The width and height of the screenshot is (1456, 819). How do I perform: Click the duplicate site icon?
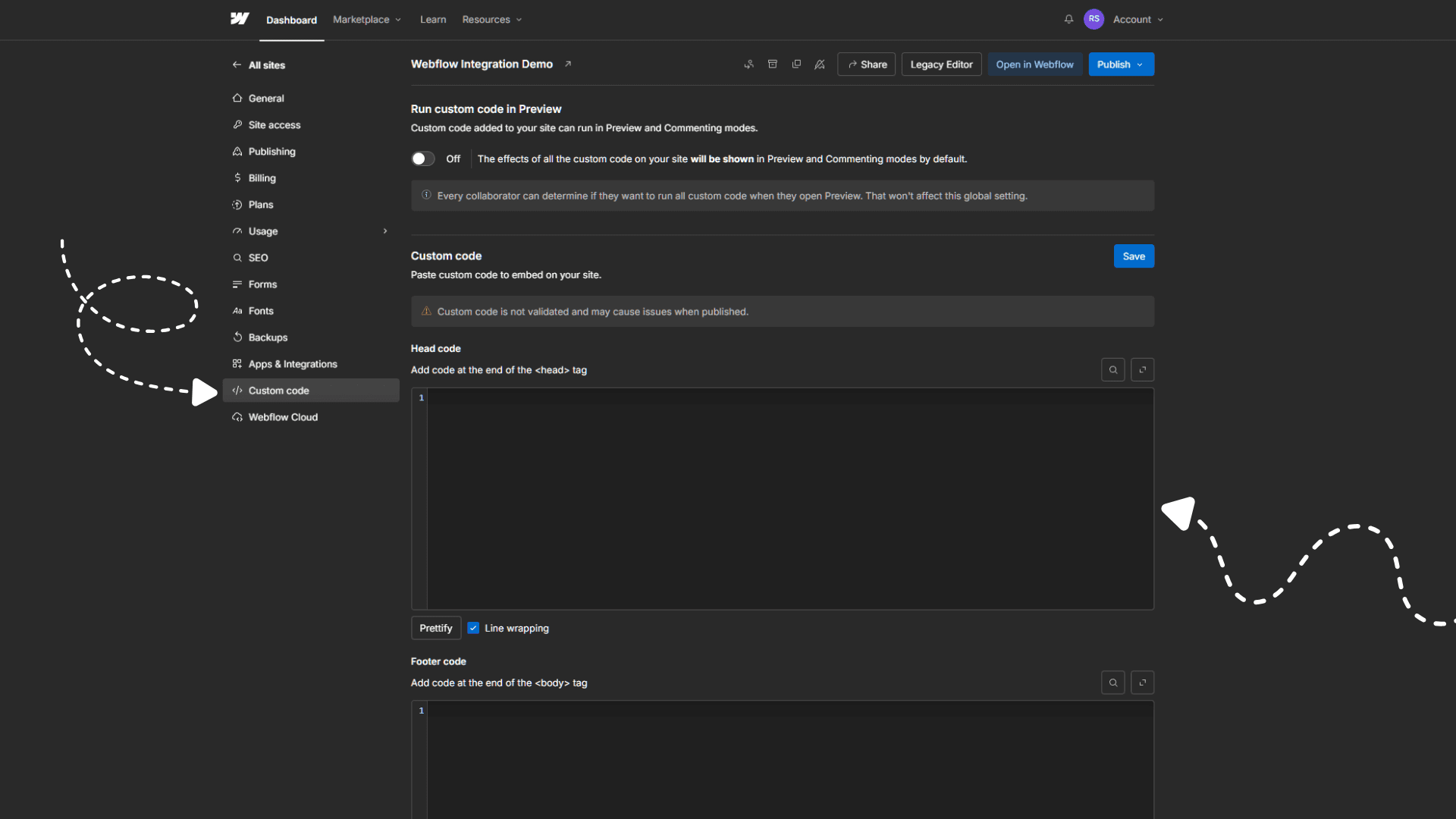coord(796,64)
